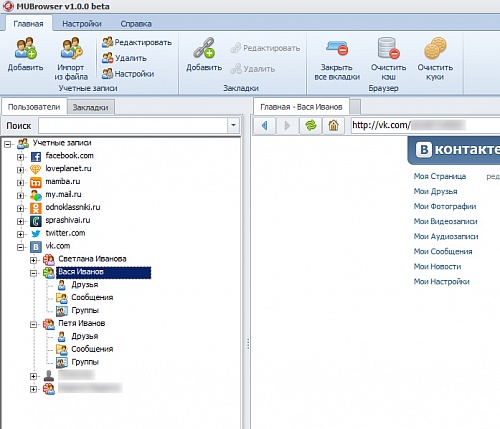Open Мои Сообщения link
This screenshot has height=429, width=500.
443,251
